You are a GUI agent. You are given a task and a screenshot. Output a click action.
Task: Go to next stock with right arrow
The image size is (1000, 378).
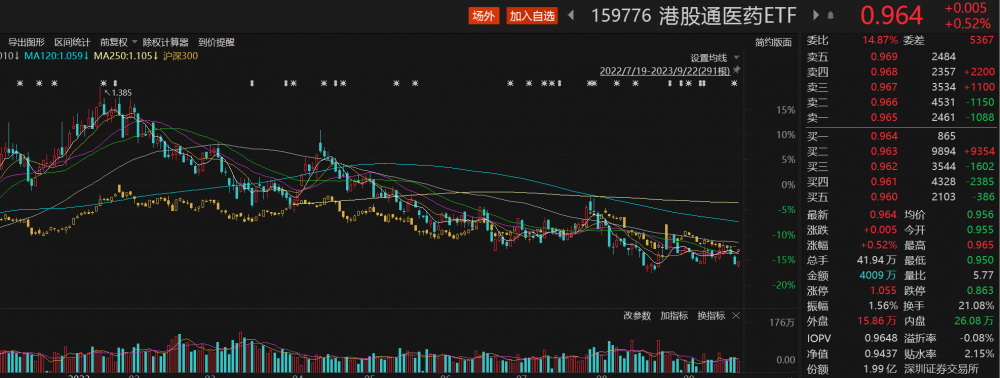[816, 15]
